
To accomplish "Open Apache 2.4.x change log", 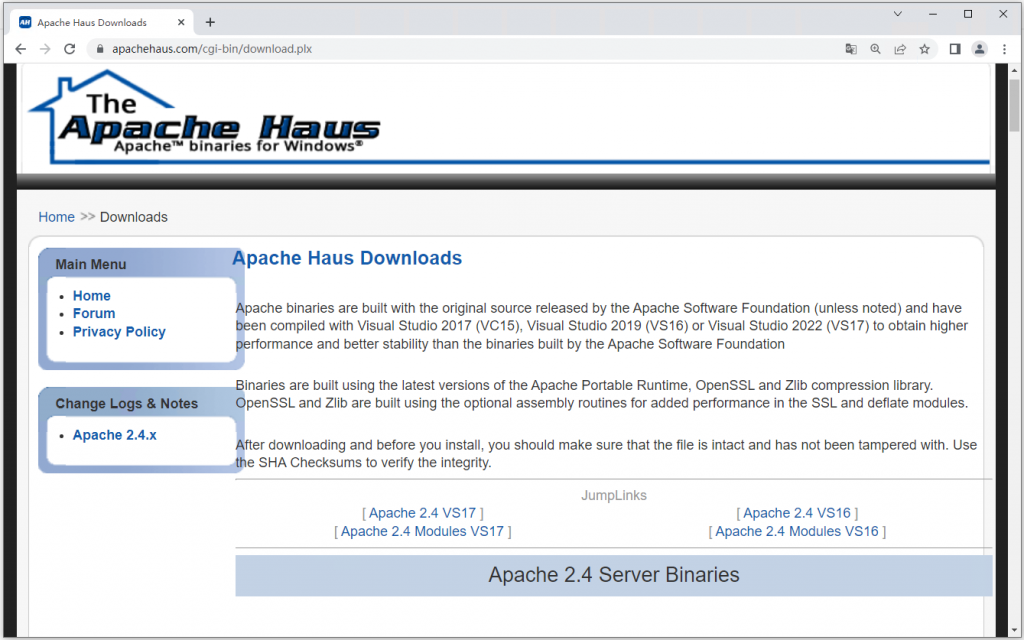I will coord(114,435).
